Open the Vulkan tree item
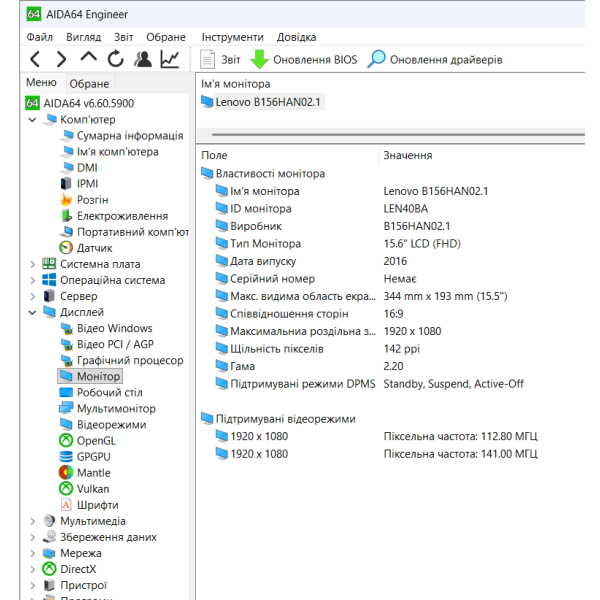600x600 pixels. pos(84,489)
